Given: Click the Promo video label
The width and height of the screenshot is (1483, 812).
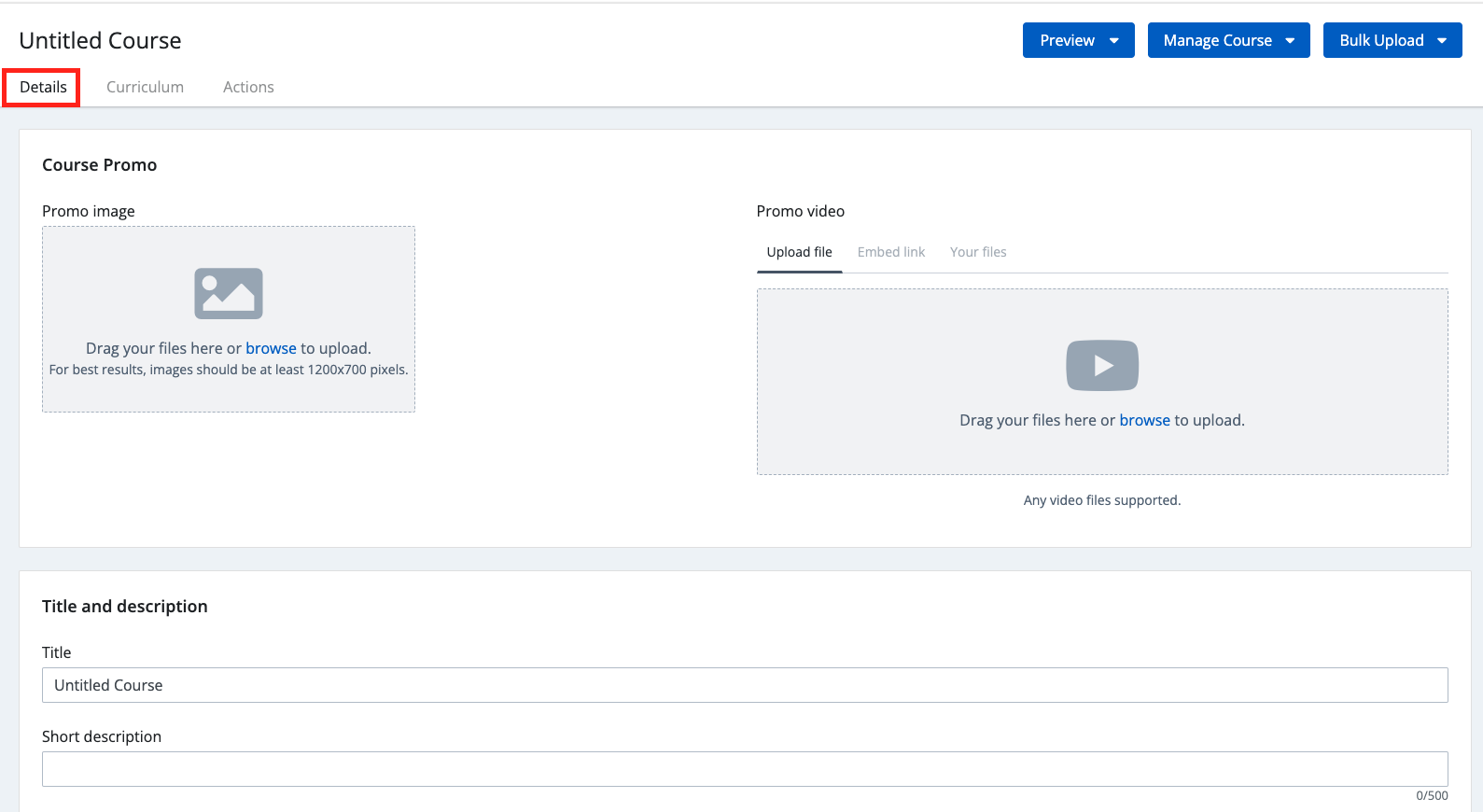Looking at the screenshot, I should (x=800, y=211).
